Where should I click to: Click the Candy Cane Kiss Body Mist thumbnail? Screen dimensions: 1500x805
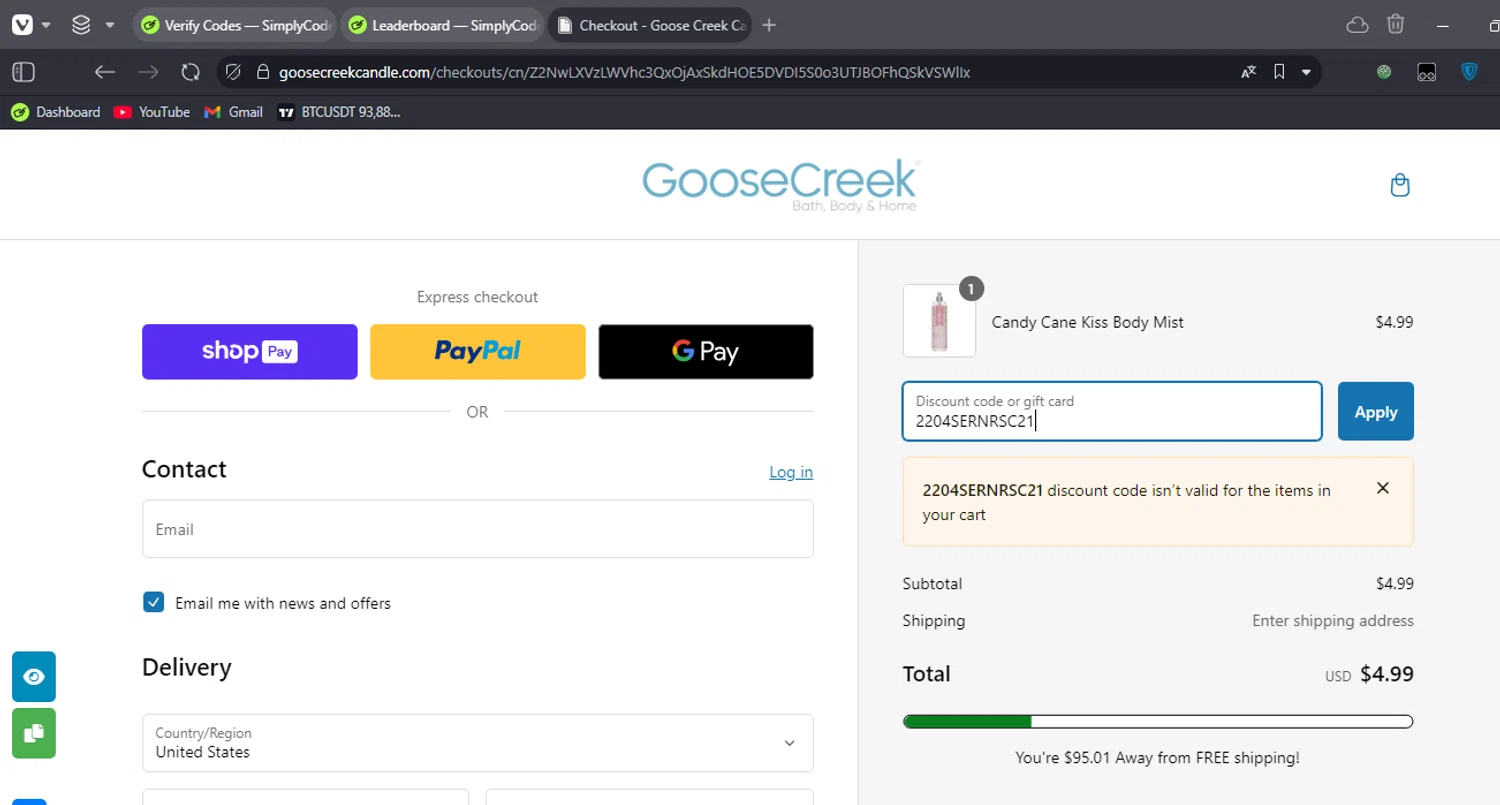[939, 321]
